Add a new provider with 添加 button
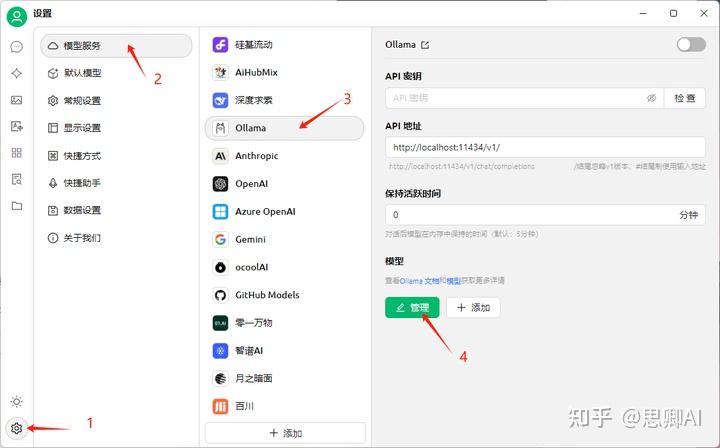 click(x=285, y=433)
